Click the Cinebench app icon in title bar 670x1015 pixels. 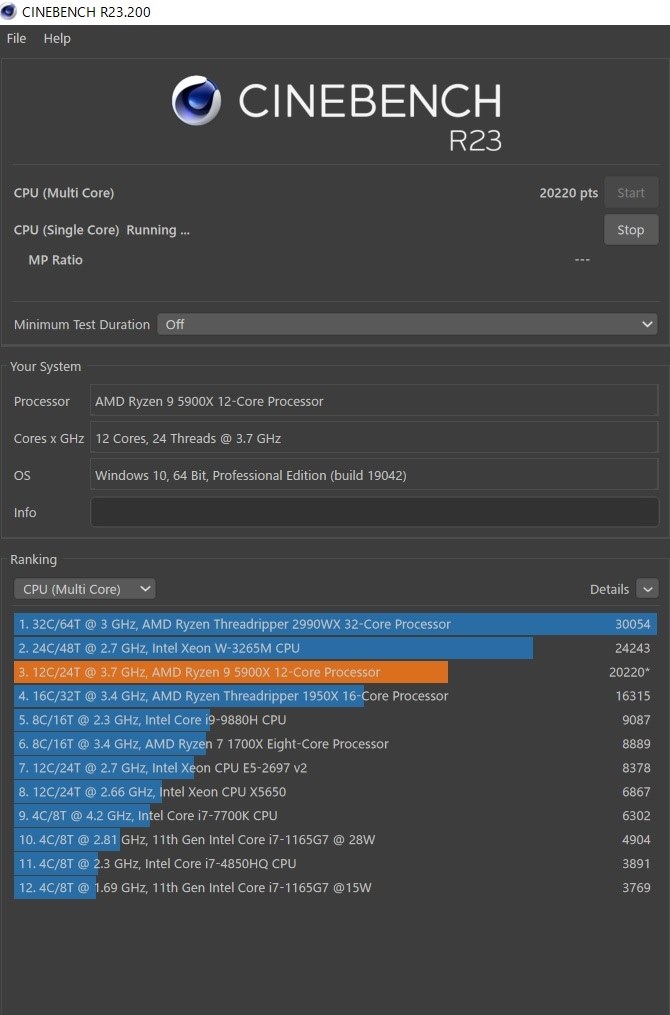[x=8, y=12]
